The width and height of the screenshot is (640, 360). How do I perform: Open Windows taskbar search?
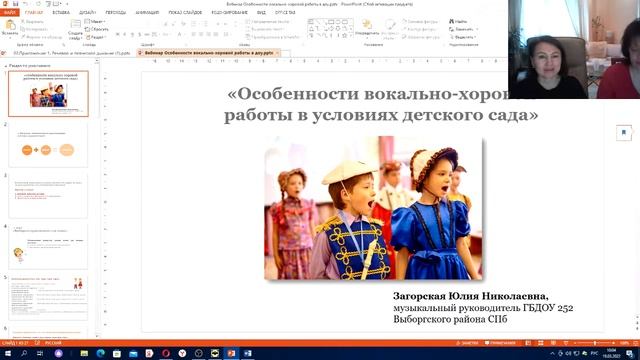[24, 353]
